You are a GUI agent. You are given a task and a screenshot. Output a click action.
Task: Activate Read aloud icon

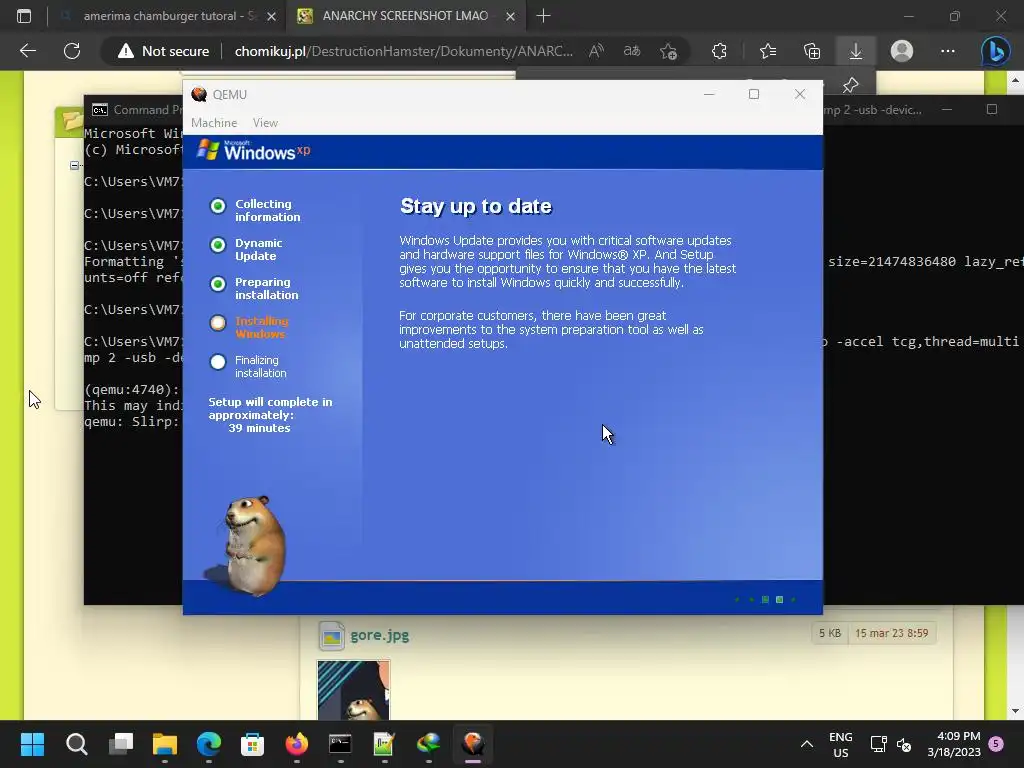tap(596, 51)
